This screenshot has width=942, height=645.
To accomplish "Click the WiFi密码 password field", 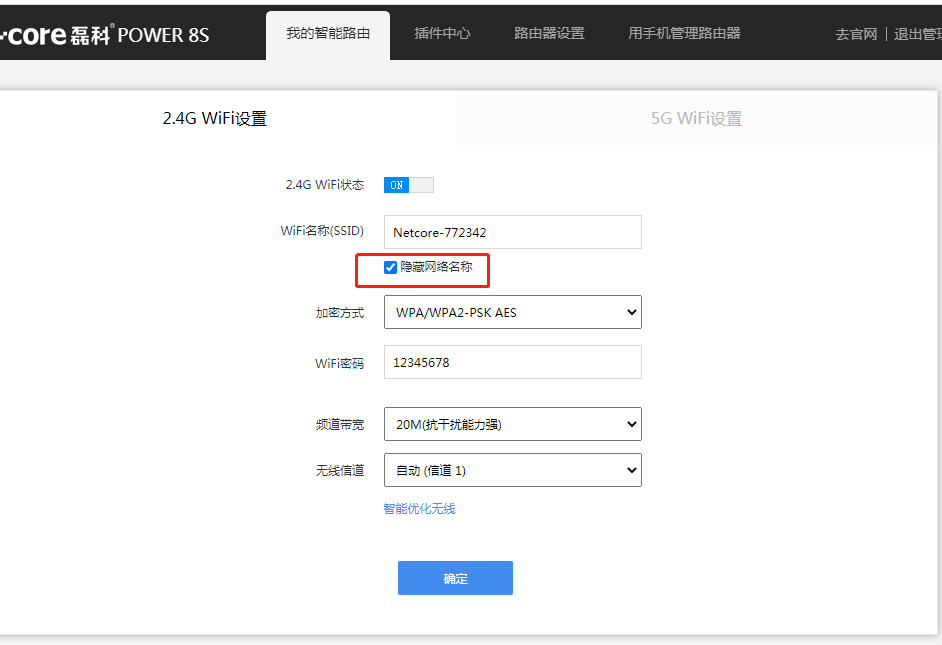I will [512, 361].
